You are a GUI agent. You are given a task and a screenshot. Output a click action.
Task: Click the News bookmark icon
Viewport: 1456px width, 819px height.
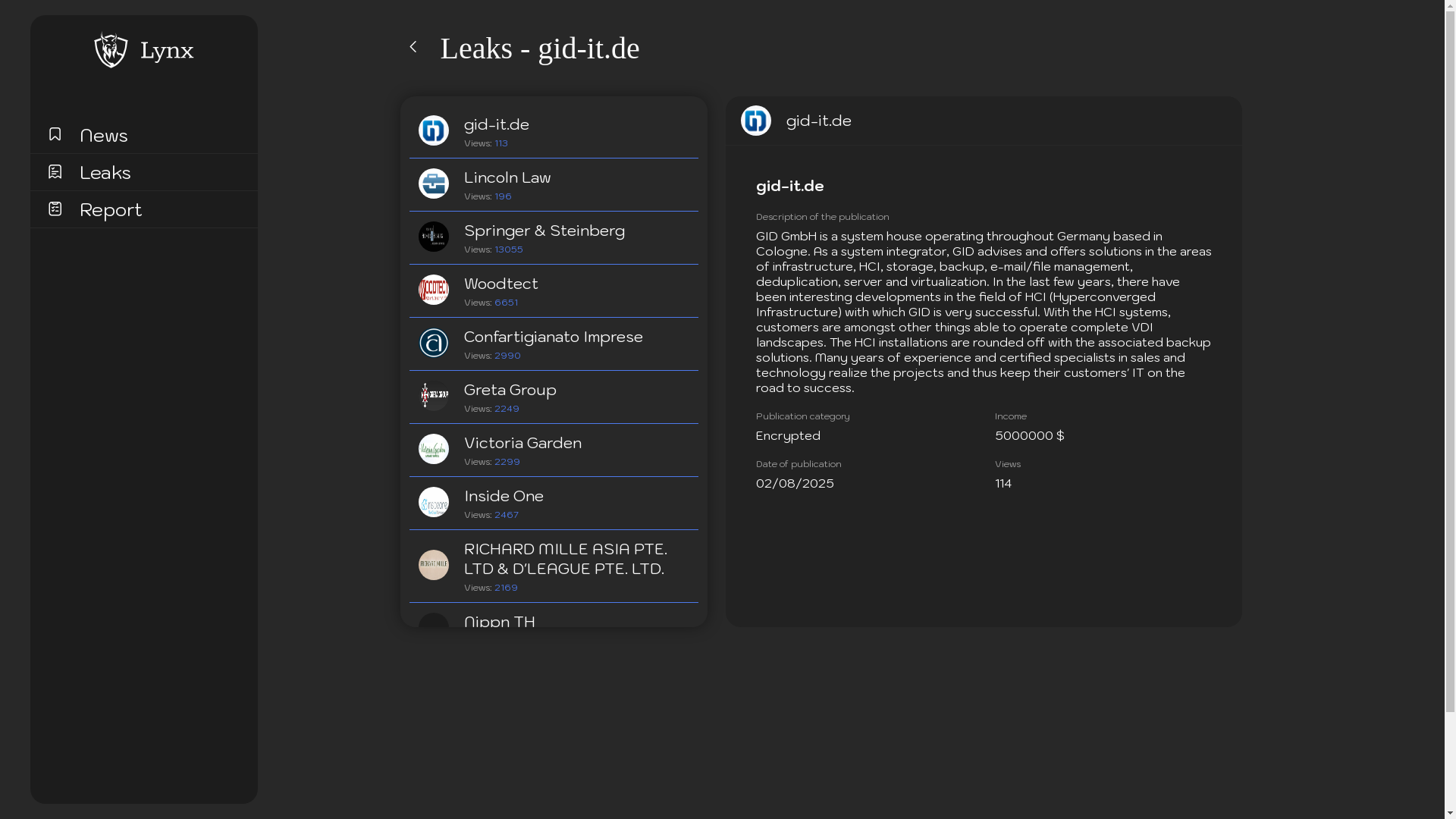tap(55, 134)
